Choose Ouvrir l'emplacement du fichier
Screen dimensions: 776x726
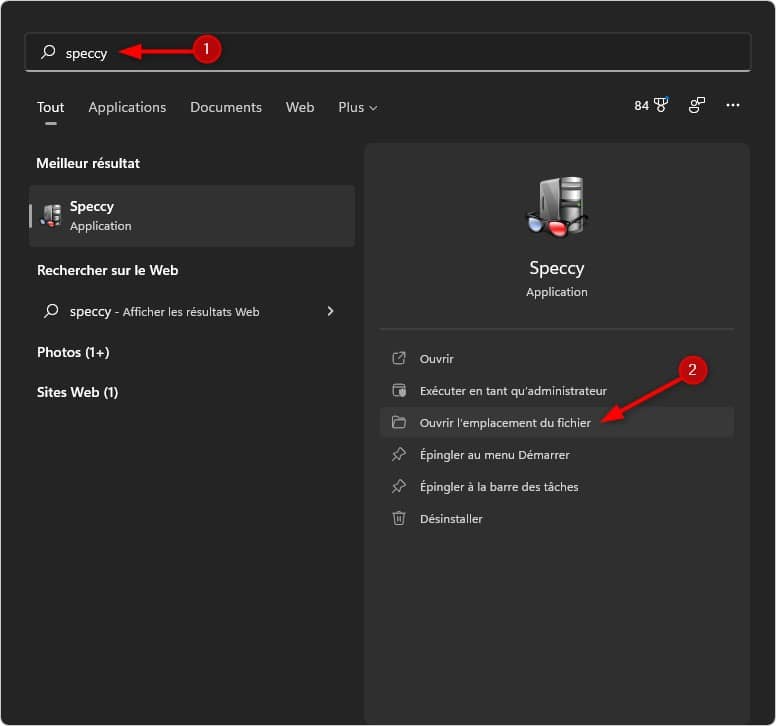(x=557, y=422)
